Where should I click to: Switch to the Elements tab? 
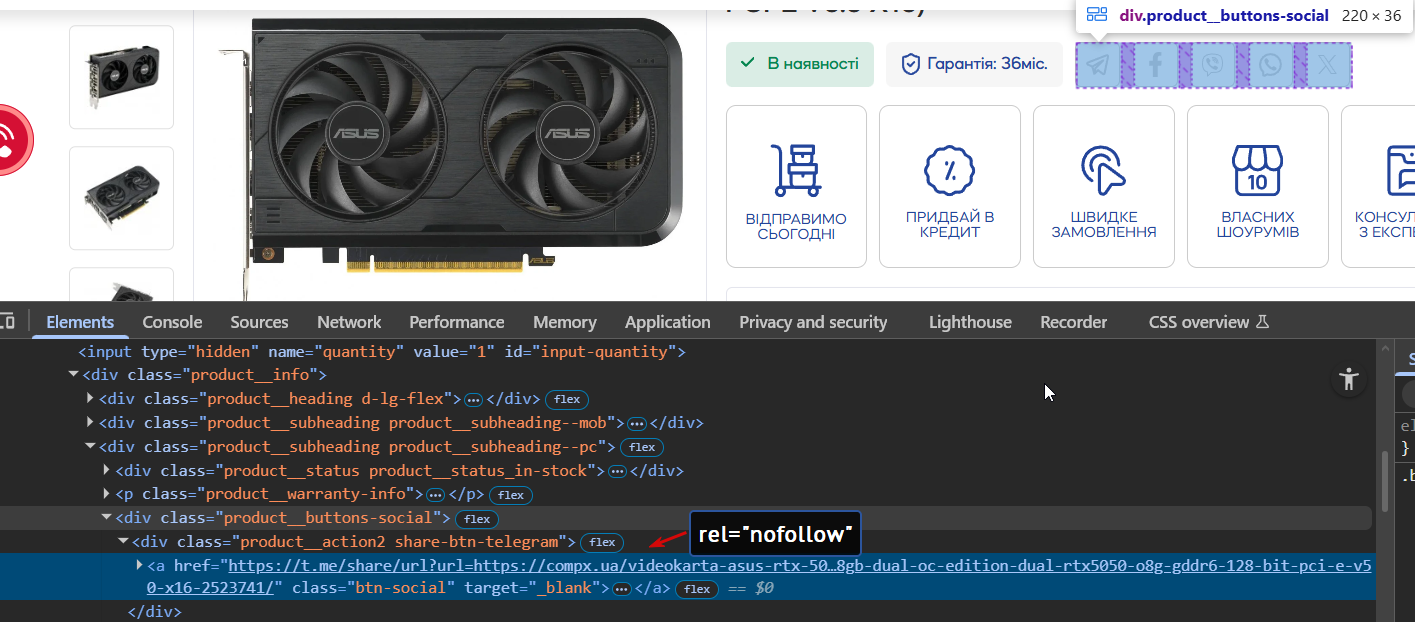coord(80,322)
